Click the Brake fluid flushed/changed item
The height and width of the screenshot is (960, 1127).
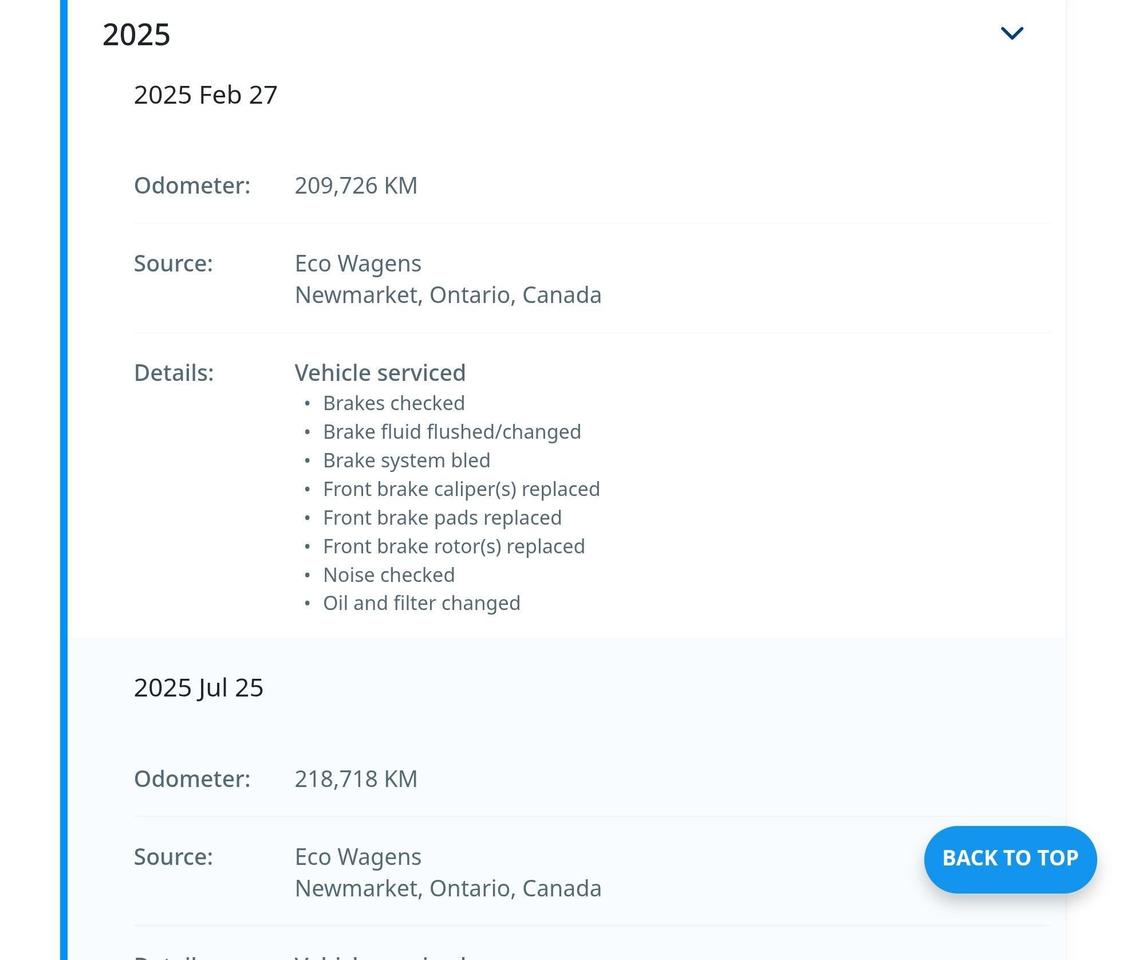(452, 432)
